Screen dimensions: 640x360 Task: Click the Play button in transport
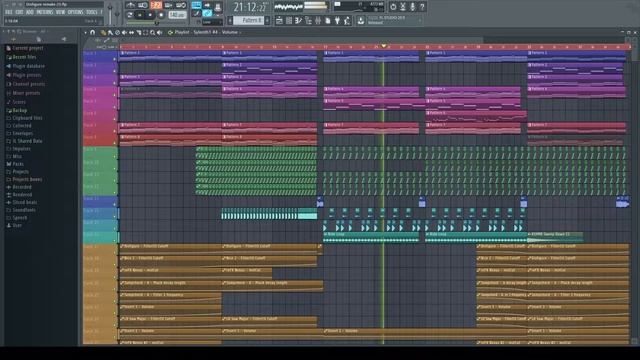pyautogui.click(x=140, y=15)
